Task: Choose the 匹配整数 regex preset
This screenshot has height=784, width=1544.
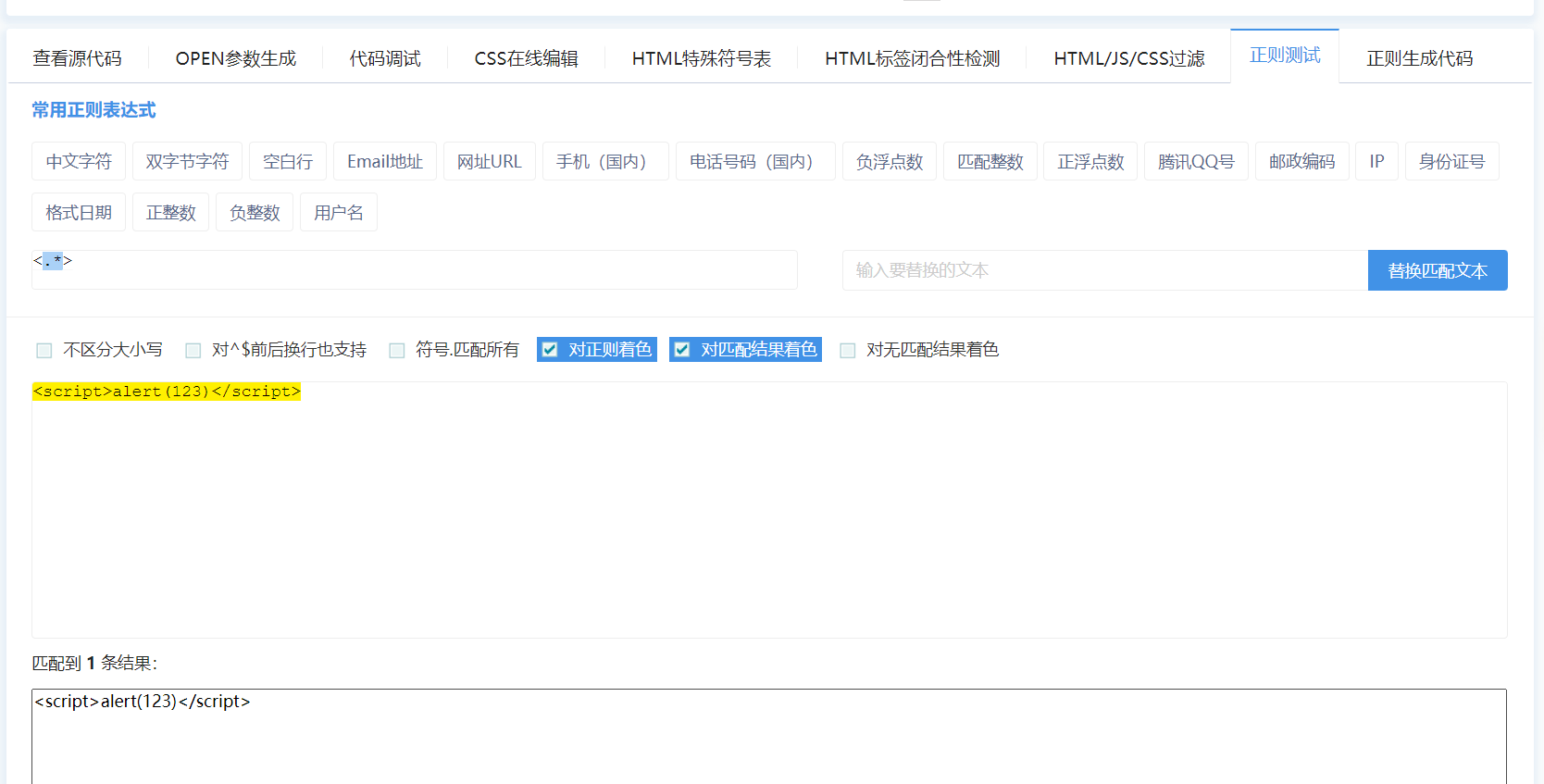Action: (x=990, y=161)
